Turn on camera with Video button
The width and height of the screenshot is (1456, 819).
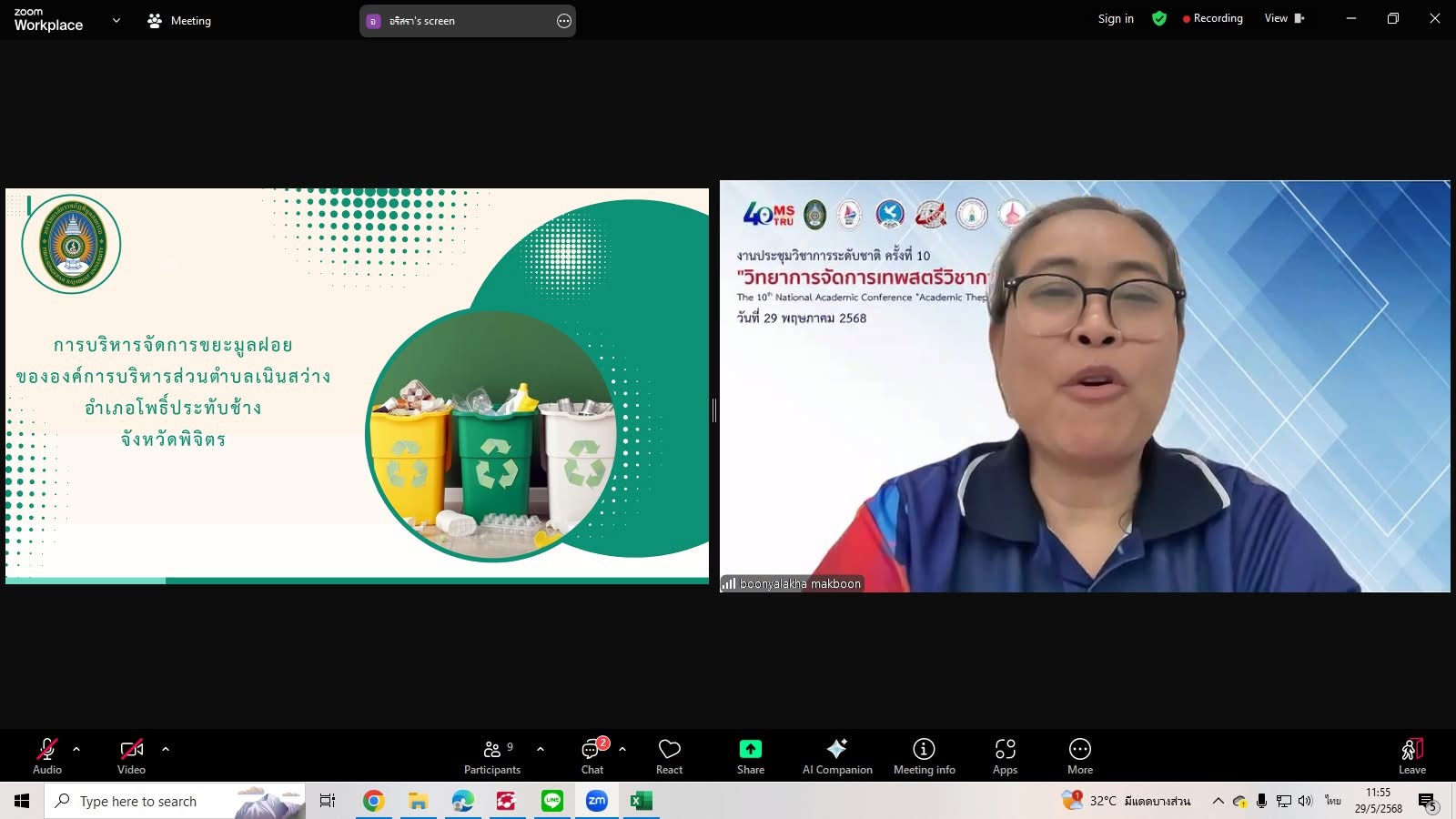point(131,755)
